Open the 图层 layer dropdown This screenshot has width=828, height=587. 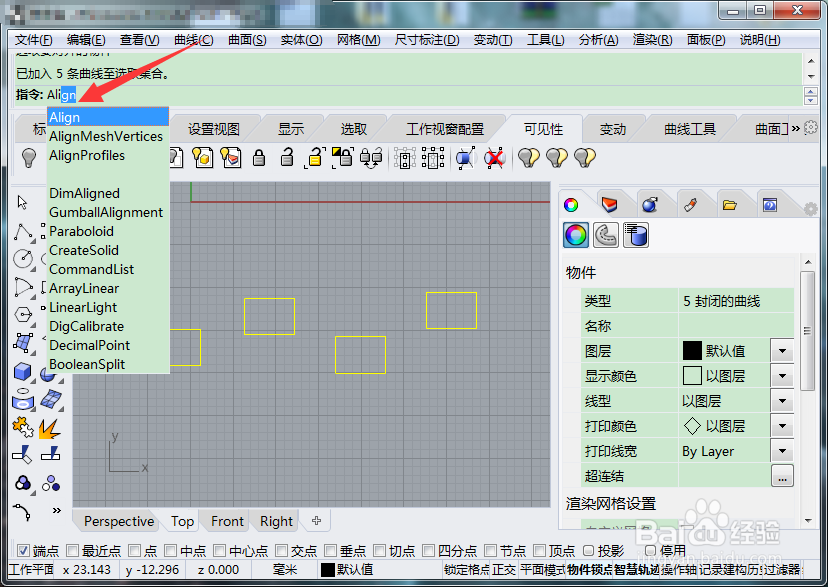point(782,351)
